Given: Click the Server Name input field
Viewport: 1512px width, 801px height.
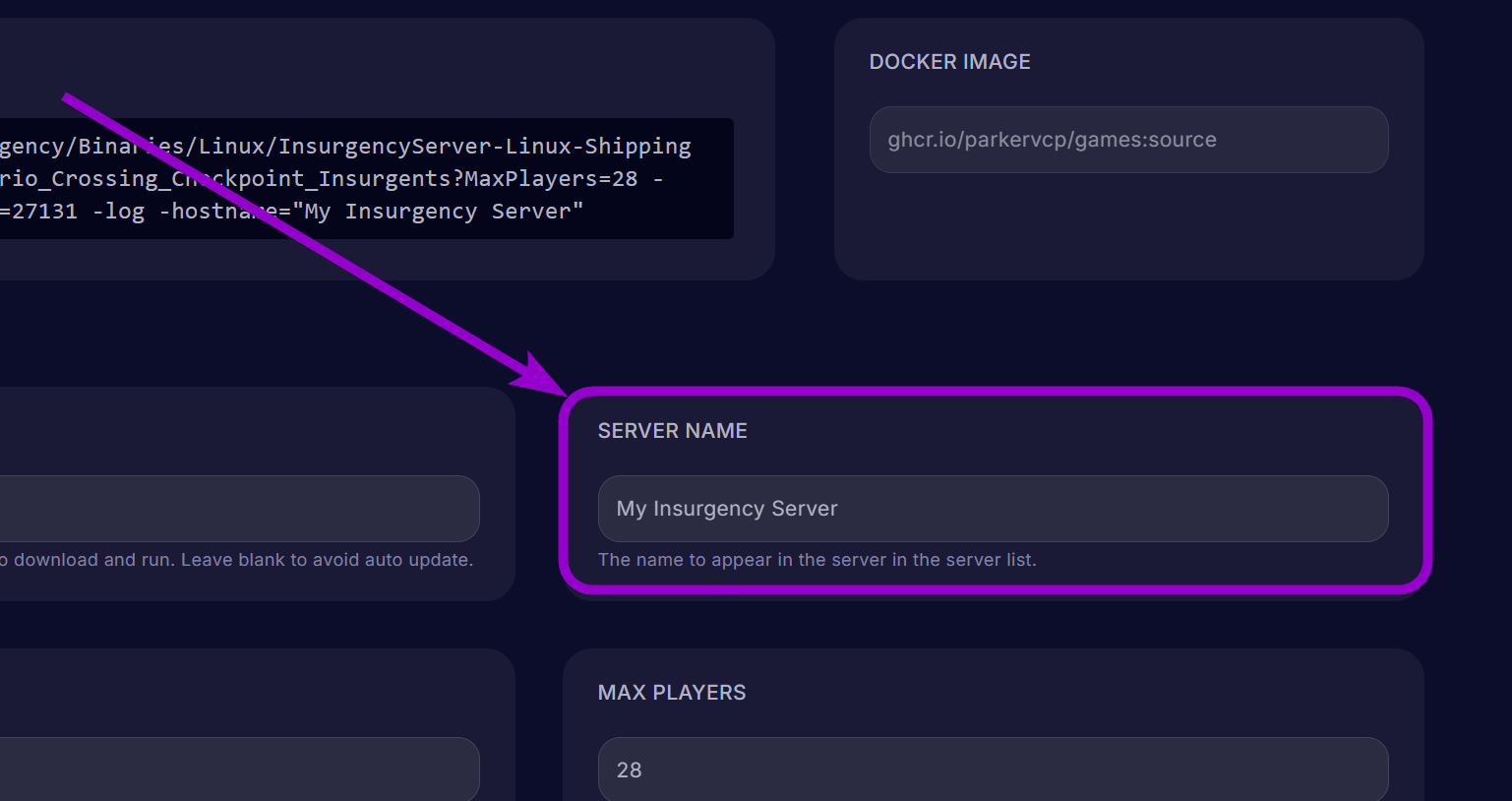Looking at the screenshot, I should click(x=993, y=509).
